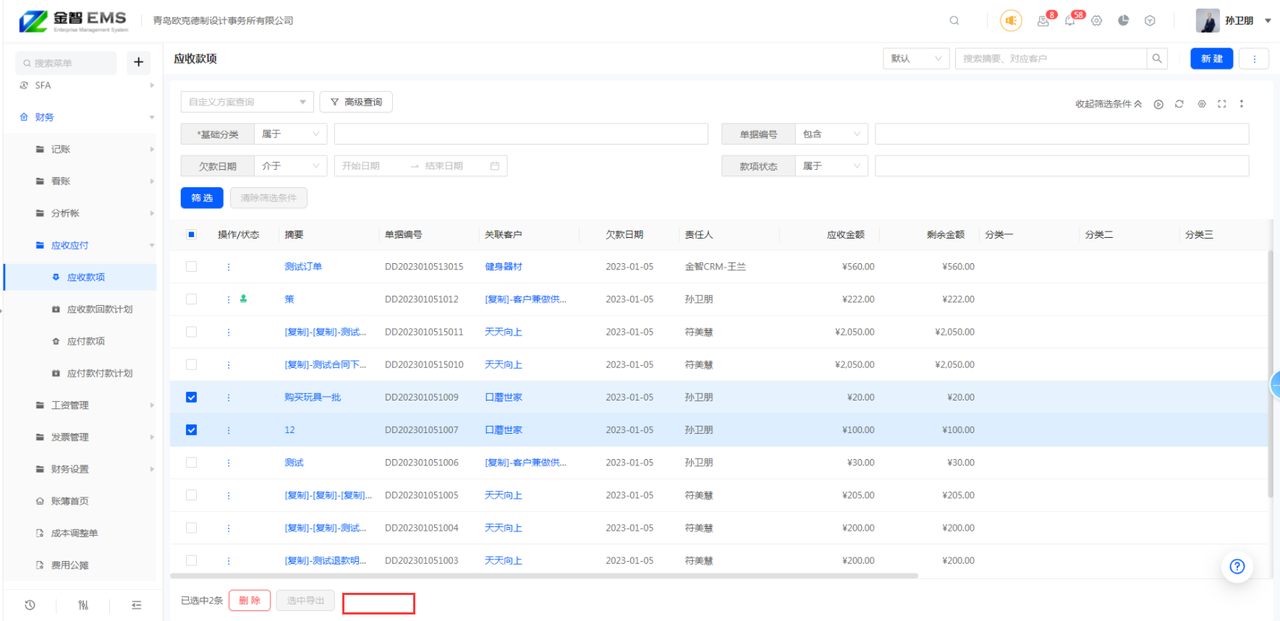The width and height of the screenshot is (1280, 621).
Task: Open the 默认 view dropdown
Action: (x=916, y=59)
